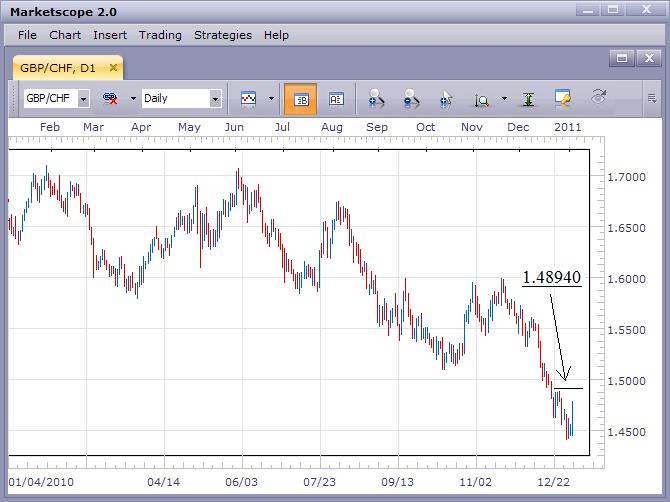Expand the Daily timeframe dropdown
Screen dimensions: 670x502
tap(215, 99)
